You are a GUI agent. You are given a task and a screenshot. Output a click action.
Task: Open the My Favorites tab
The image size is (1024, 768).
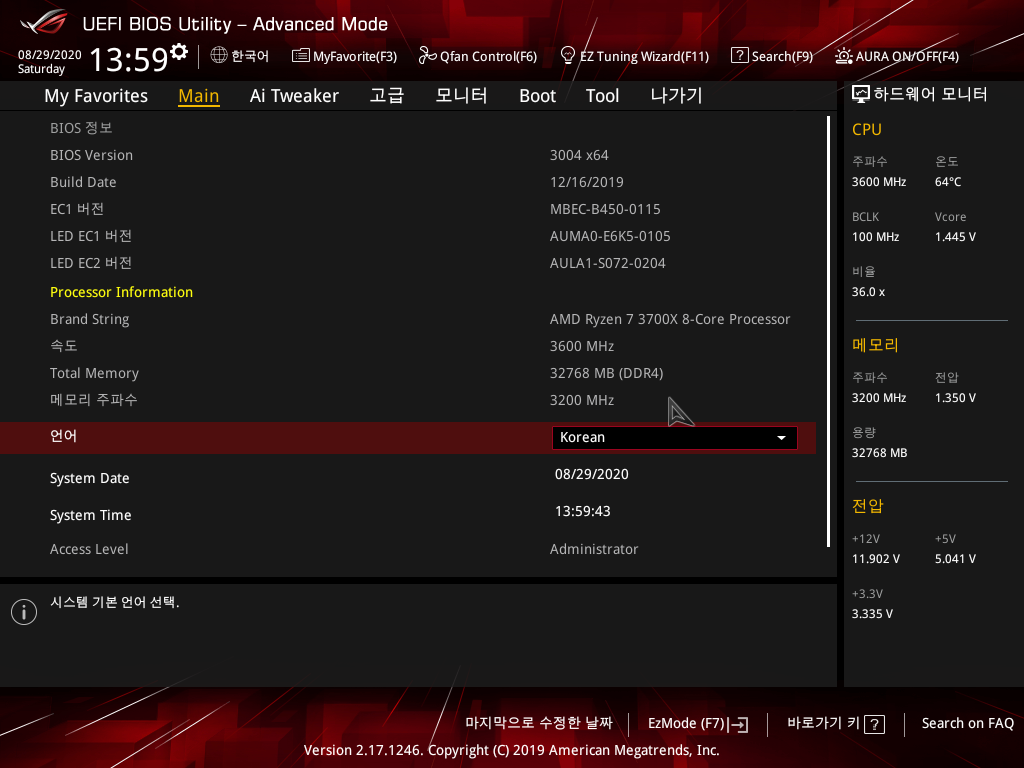96,96
